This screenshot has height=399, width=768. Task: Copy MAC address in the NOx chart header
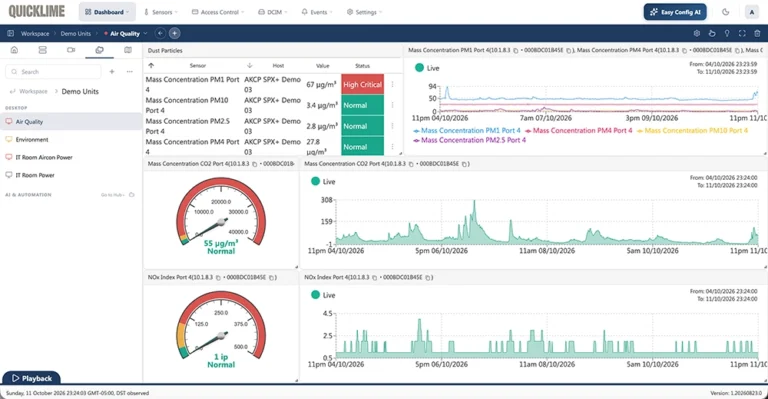427,278
